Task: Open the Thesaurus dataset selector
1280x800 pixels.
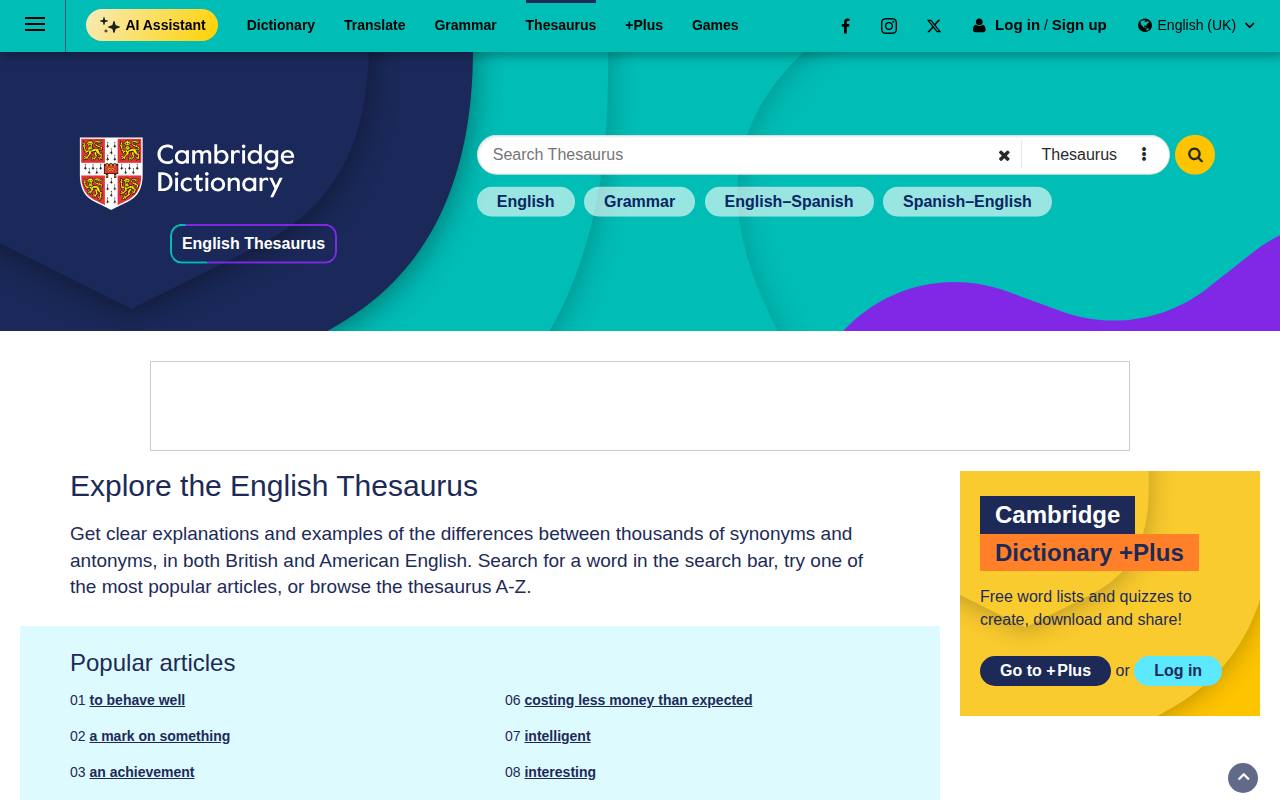Action: [x=1079, y=155]
